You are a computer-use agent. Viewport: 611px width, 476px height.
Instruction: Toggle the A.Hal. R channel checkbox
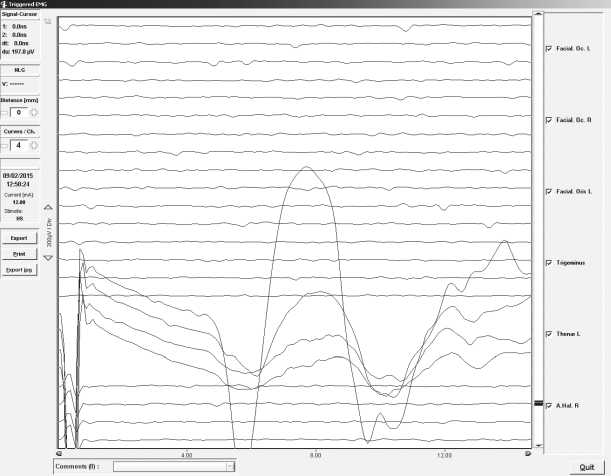coord(549,406)
